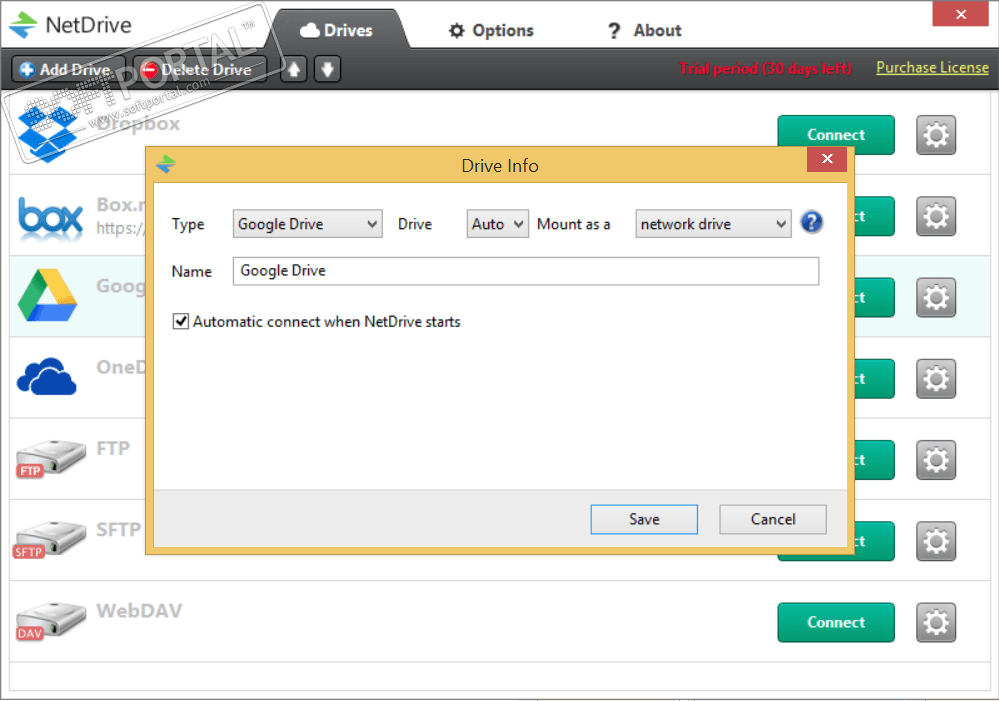
Task: Move selected drive up with the arrow icon
Action: [x=294, y=69]
